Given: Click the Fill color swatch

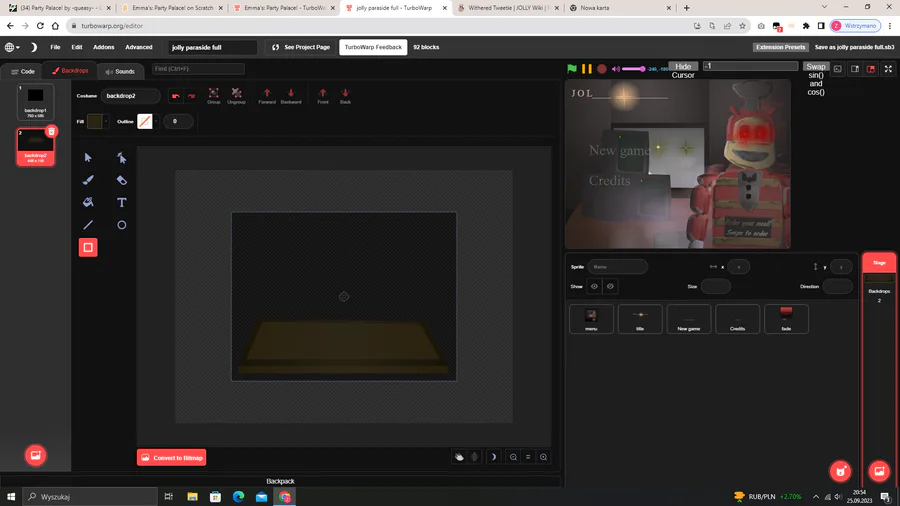Looking at the screenshot, I should coord(95,122).
